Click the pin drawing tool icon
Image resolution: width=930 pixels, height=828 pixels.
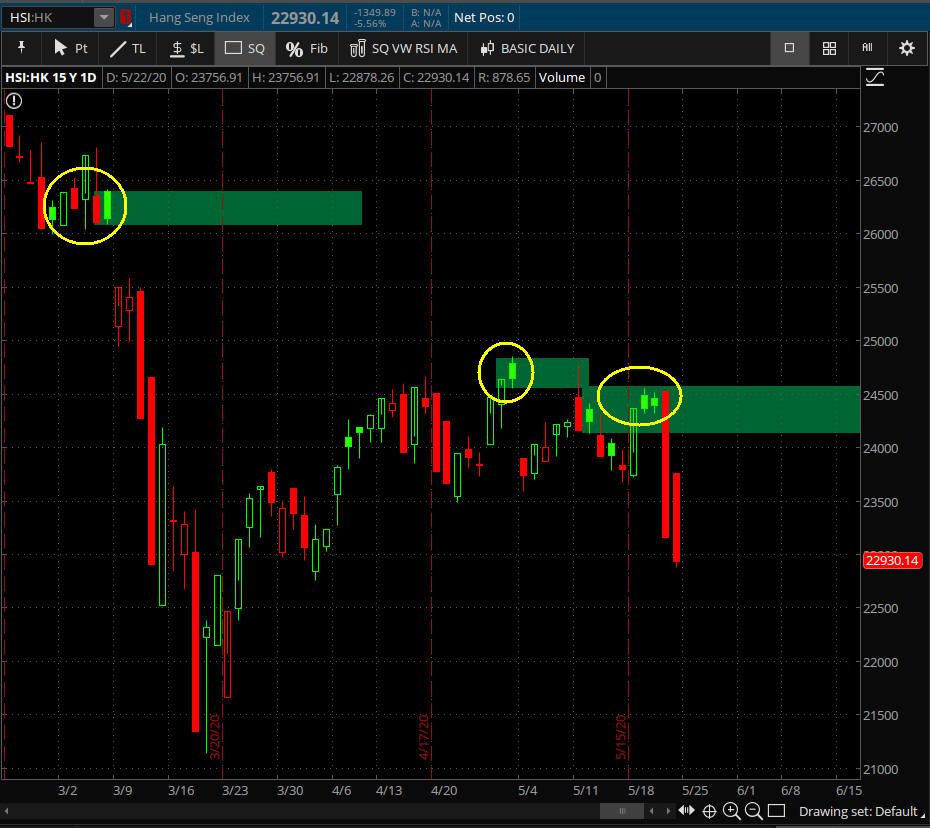pos(21,48)
